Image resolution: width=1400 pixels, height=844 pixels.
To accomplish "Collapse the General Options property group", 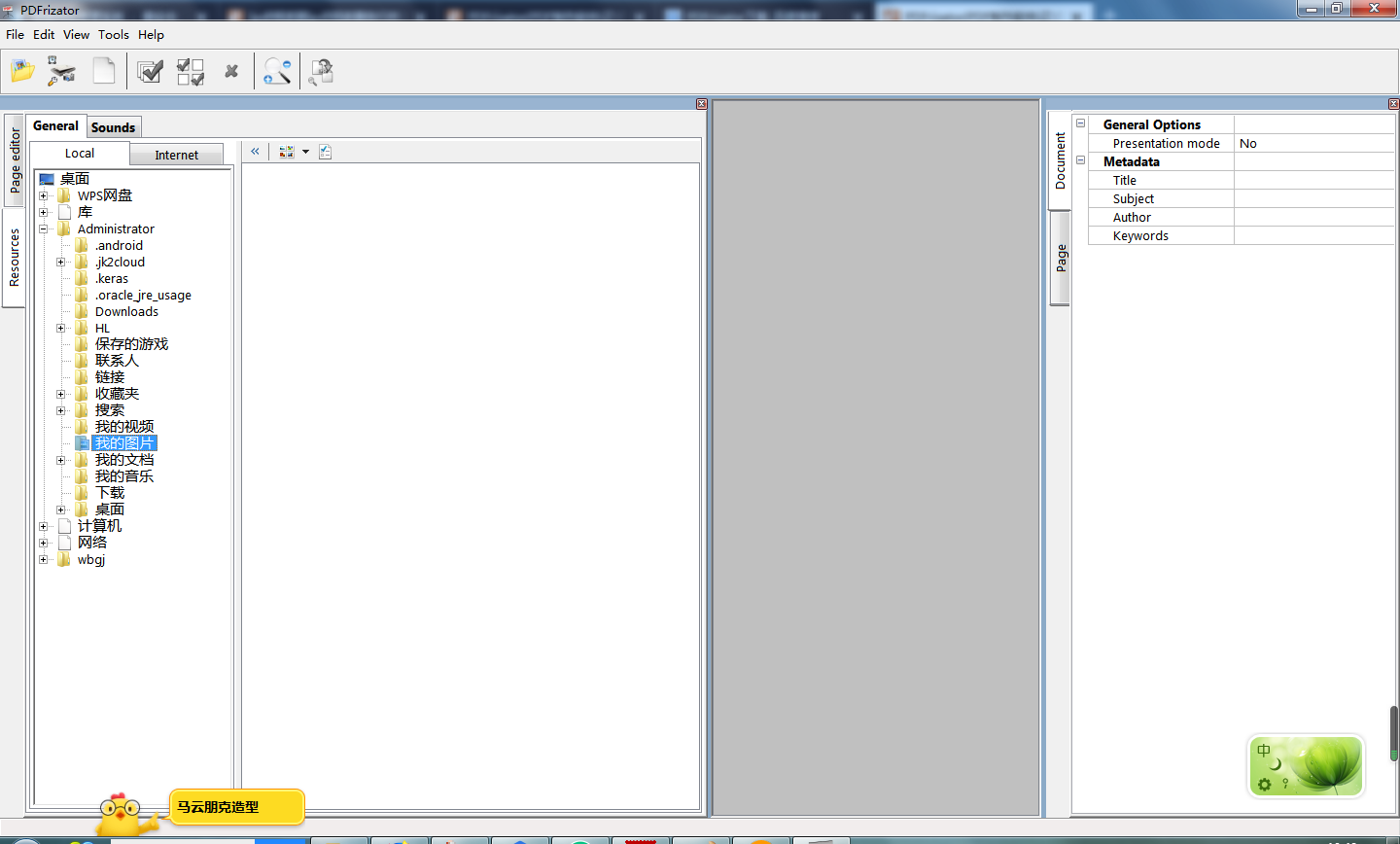I will [x=1080, y=123].
